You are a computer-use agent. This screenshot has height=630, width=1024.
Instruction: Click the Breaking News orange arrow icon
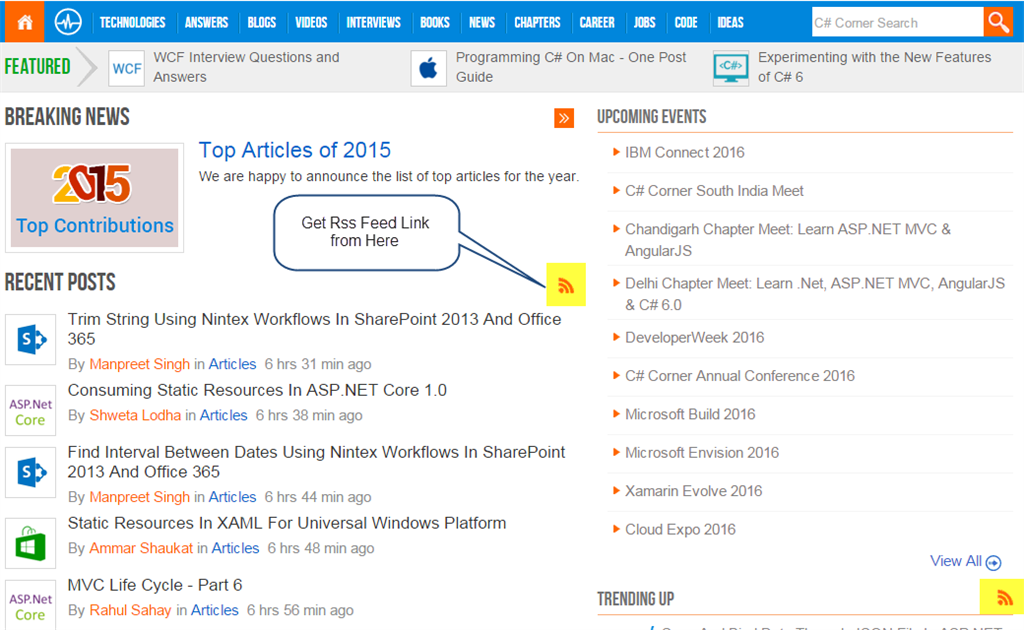(x=564, y=118)
